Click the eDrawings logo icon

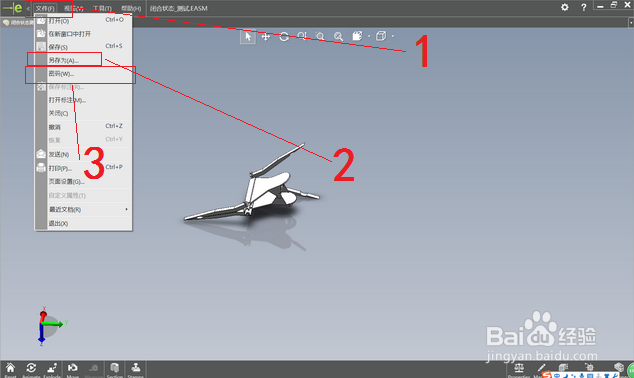(13, 8)
